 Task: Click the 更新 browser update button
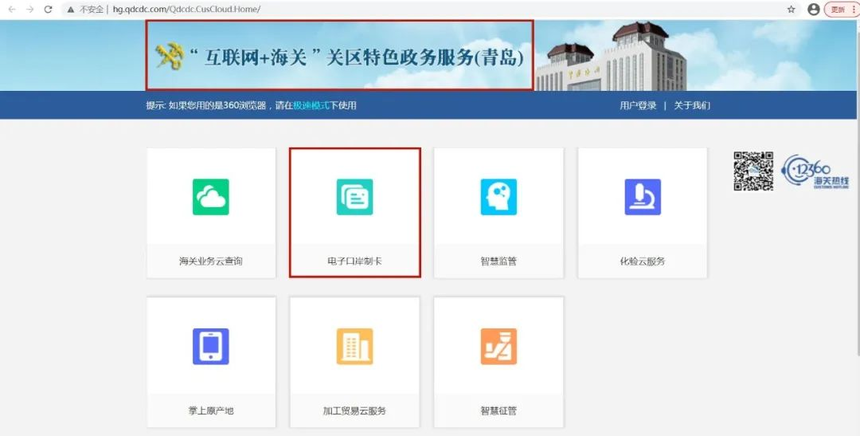tap(838, 9)
